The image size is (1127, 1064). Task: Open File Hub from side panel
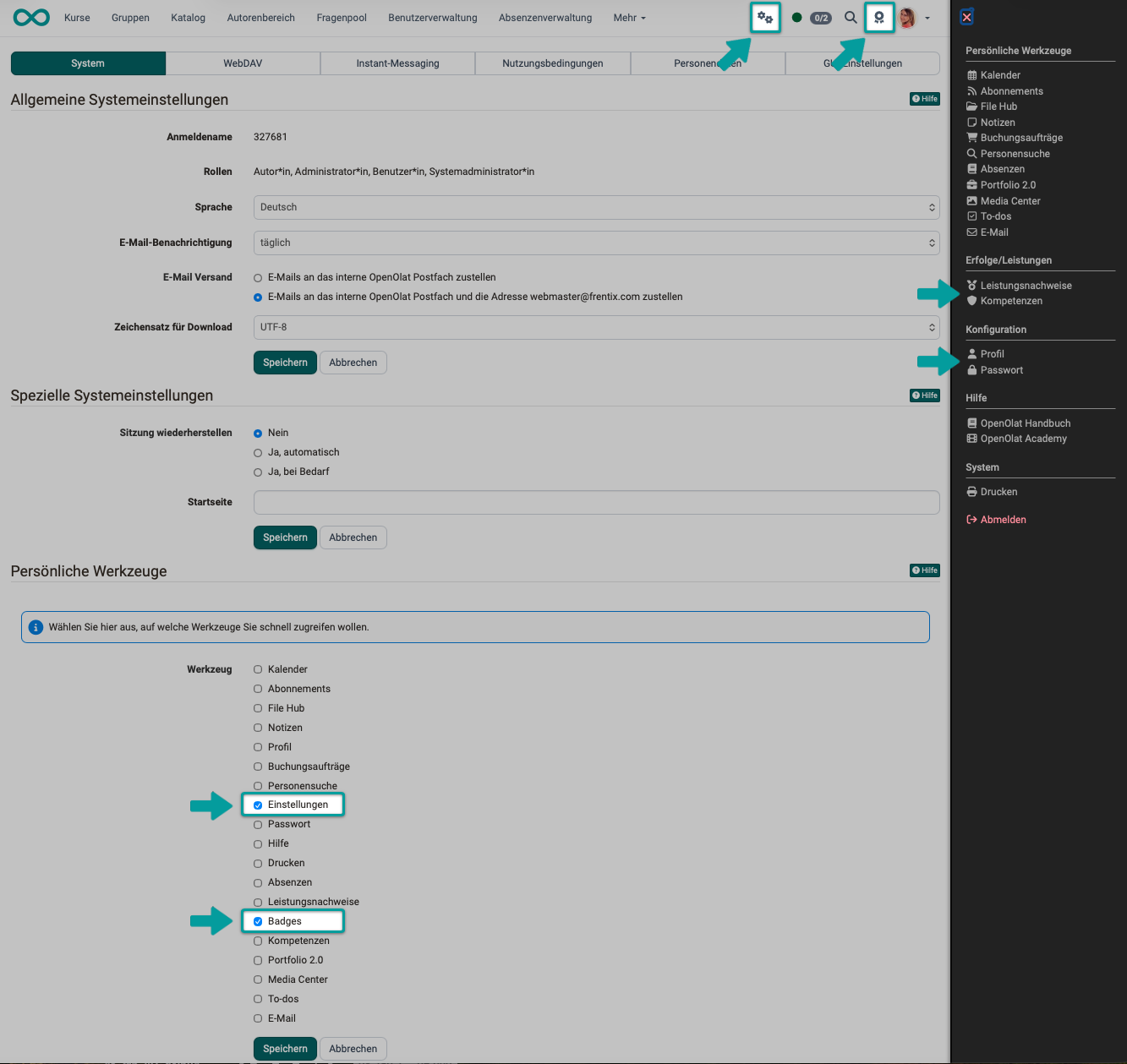[993, 106]
